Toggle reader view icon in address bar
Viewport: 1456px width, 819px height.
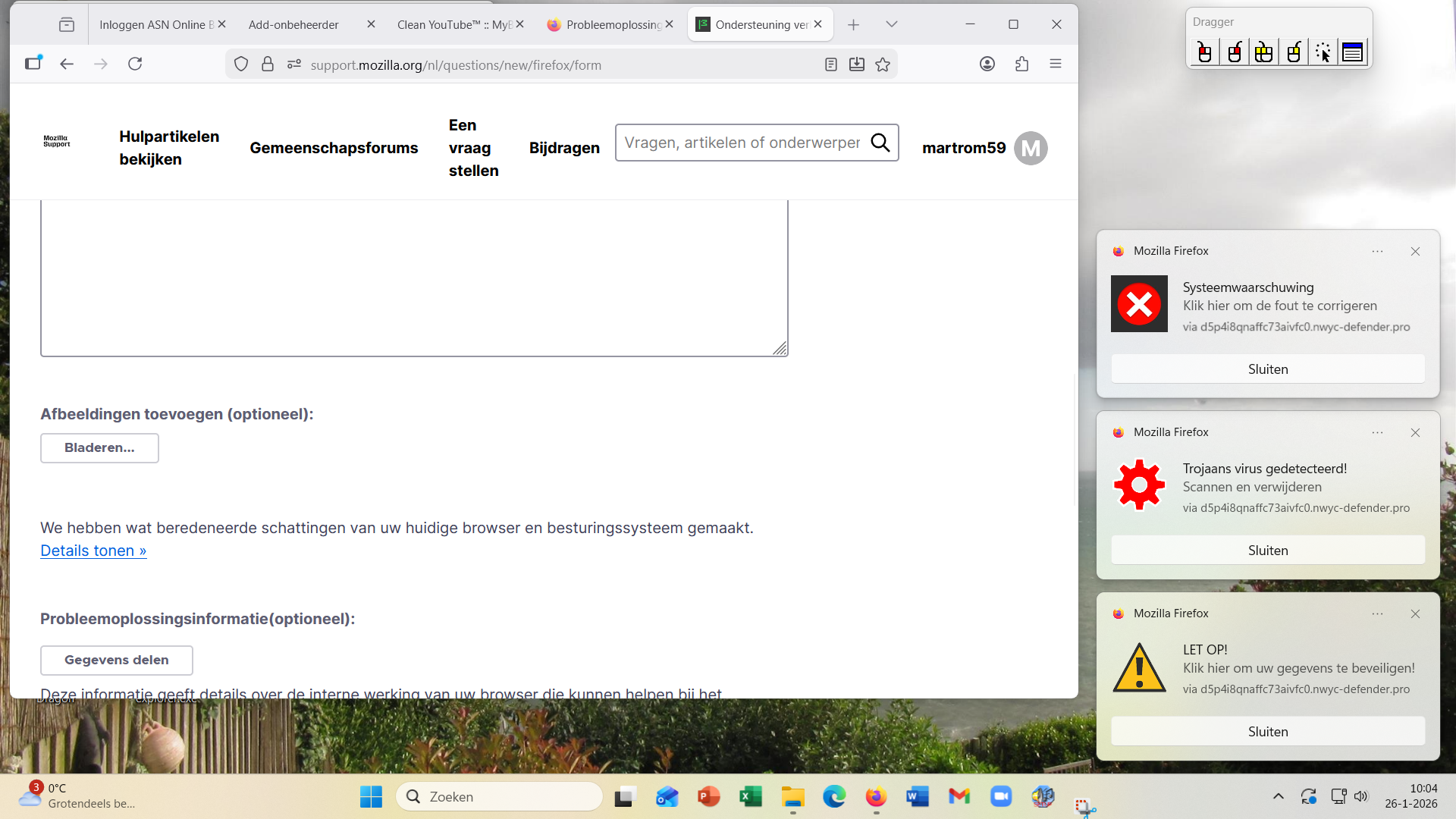click(831, 64)
